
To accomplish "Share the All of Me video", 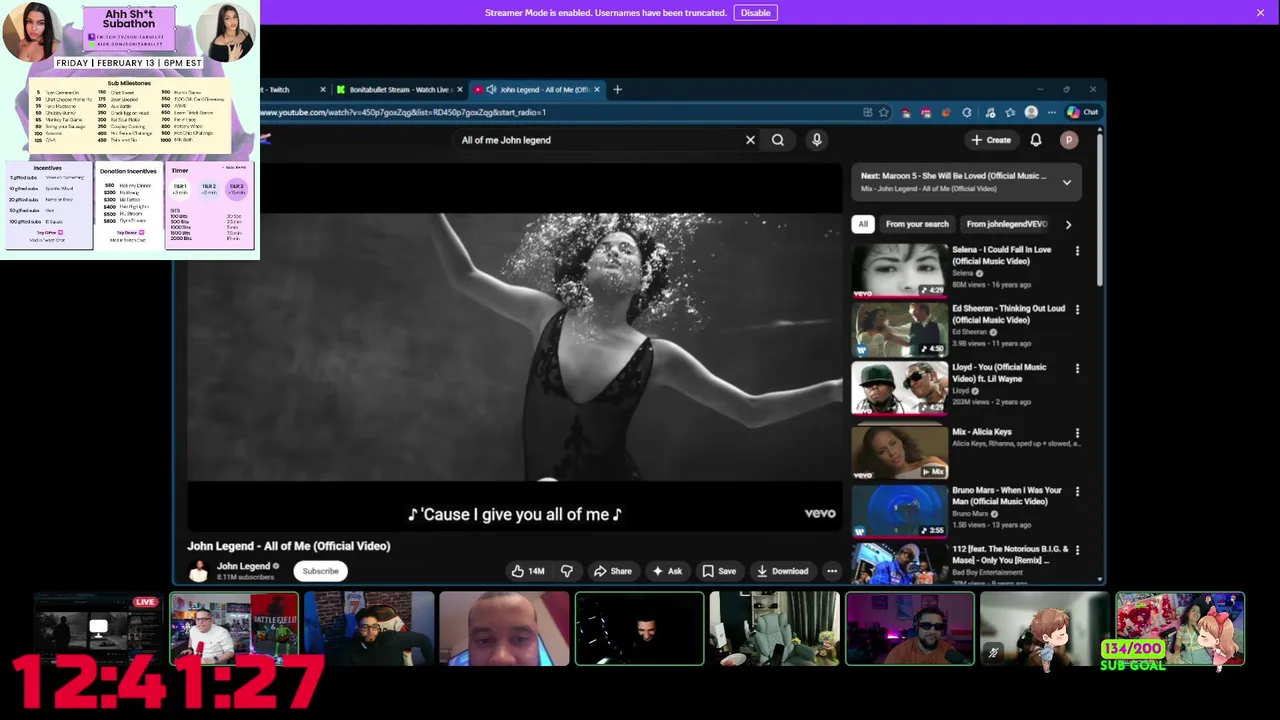I will pyautogui.click(x=612, y=571).
